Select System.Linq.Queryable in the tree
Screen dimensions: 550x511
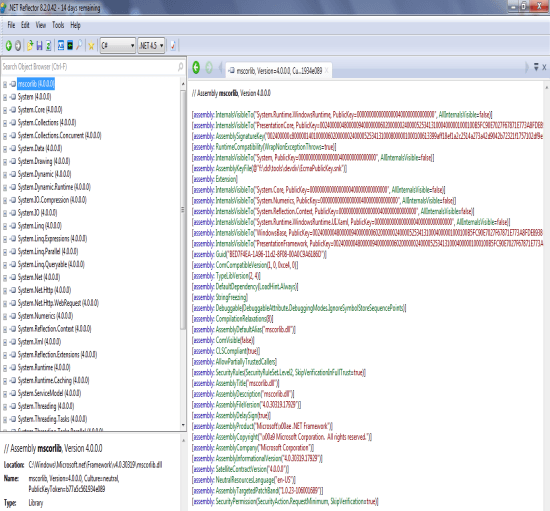pos(51,264)
